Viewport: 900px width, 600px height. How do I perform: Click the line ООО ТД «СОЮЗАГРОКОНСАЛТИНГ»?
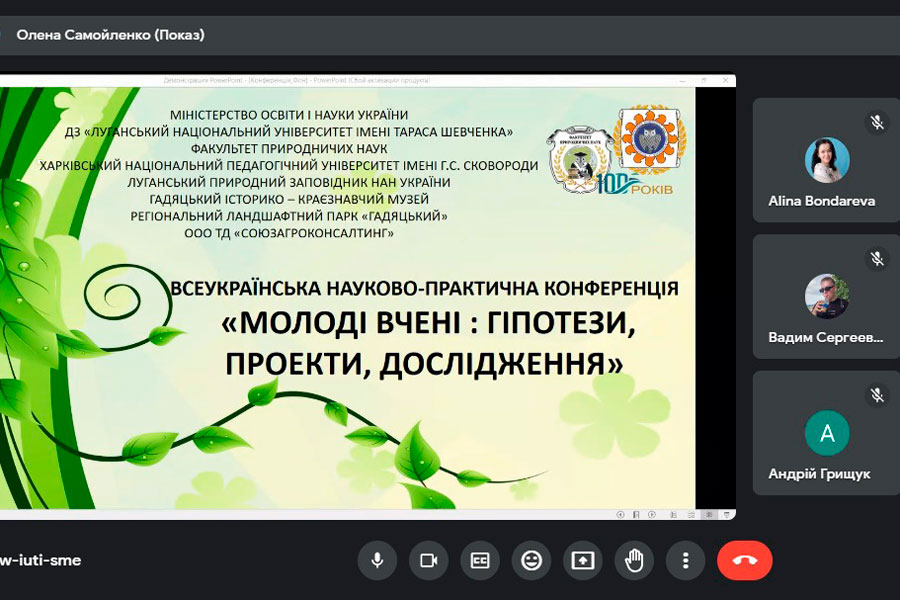click(289, 233)
